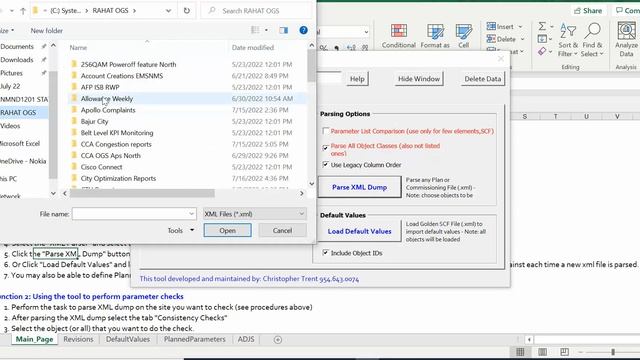The width and height of the screenshot is (640, 360).
Task: Select OneDrive - Nokia in navigation pane
Action: click(23, 161)
